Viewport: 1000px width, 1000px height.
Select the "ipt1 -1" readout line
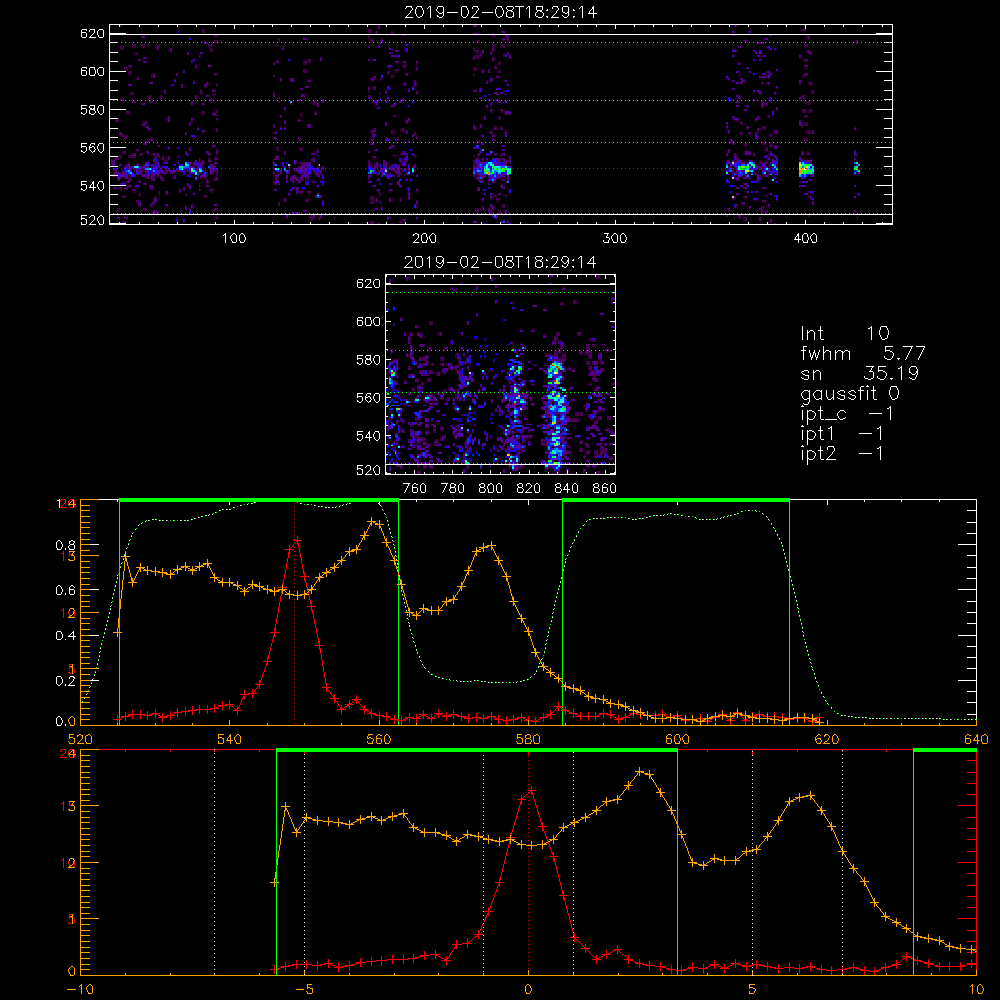(842, 434)
